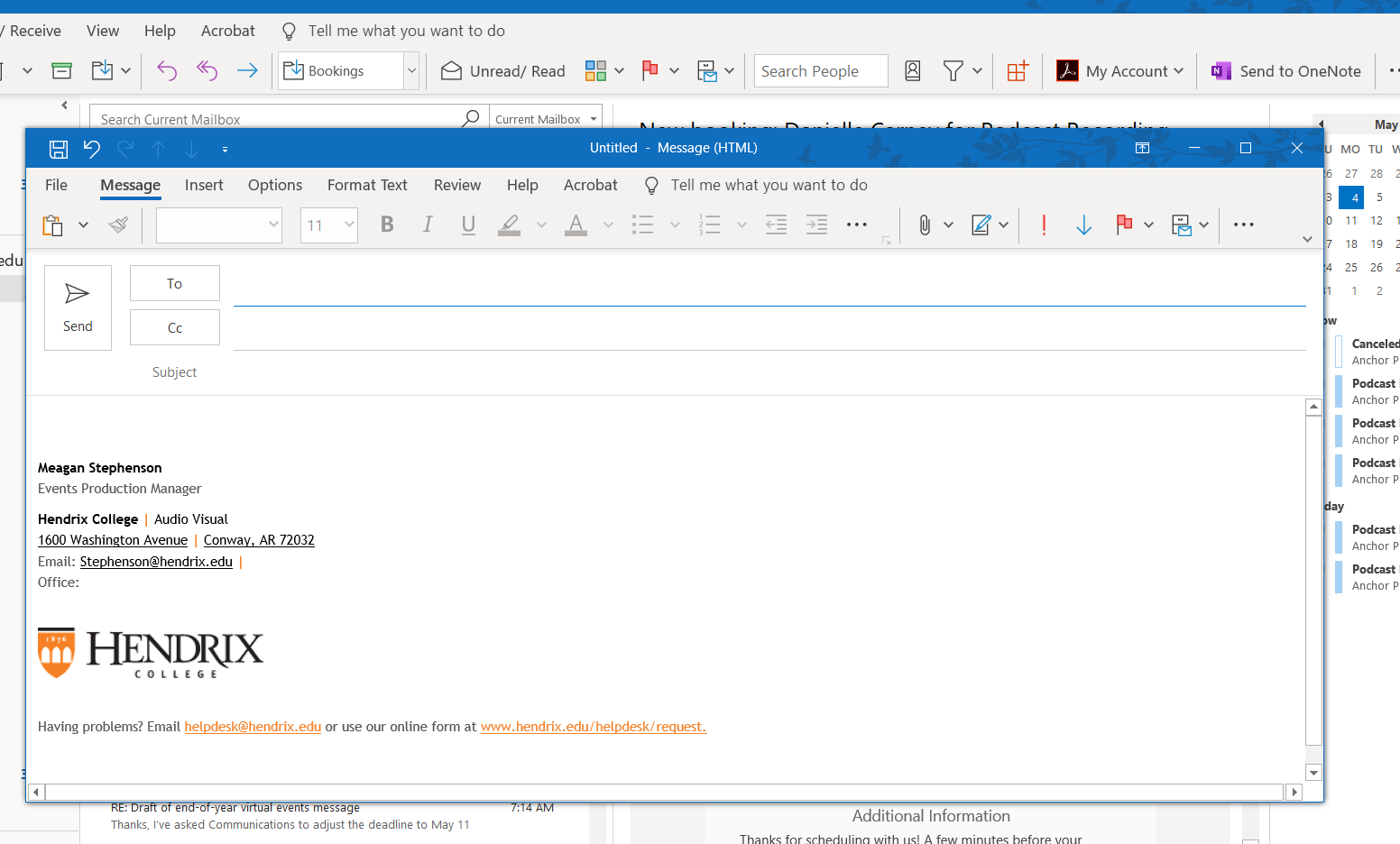Click the message body scroll down arrow
1400x844 pixels.
[1313, 773]
